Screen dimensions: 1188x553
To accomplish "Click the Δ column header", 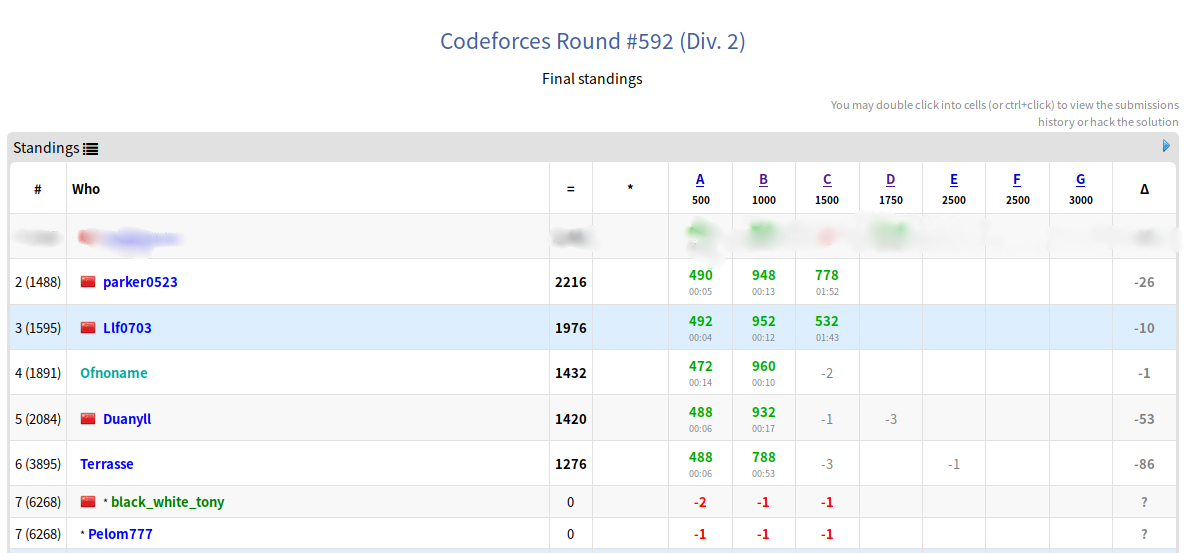I will click(1144, 189).
